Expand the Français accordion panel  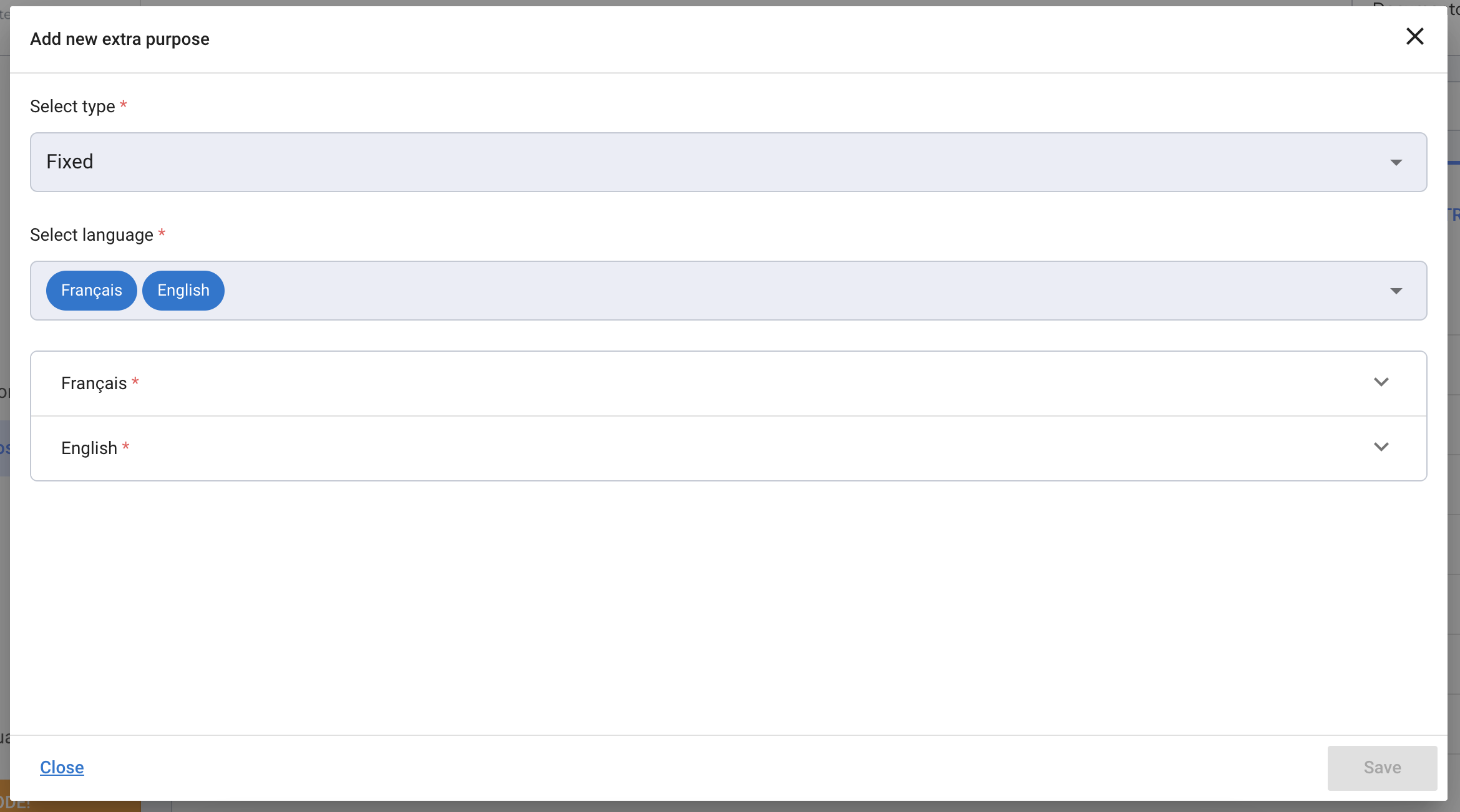click(686, 384)
